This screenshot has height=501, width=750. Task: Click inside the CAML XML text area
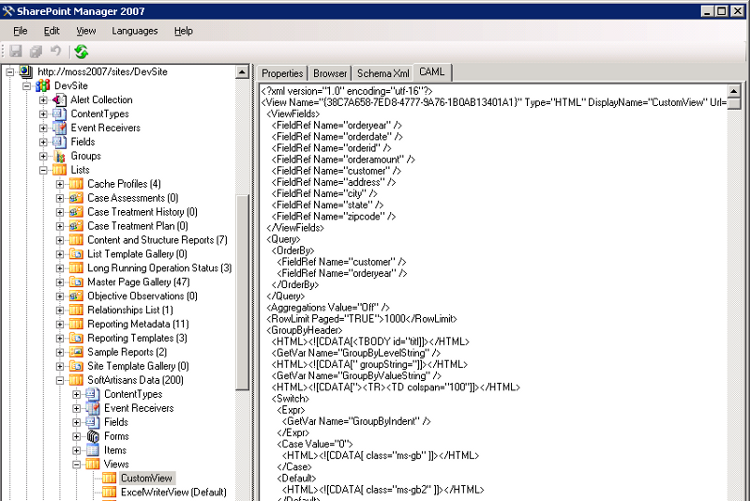500,300
